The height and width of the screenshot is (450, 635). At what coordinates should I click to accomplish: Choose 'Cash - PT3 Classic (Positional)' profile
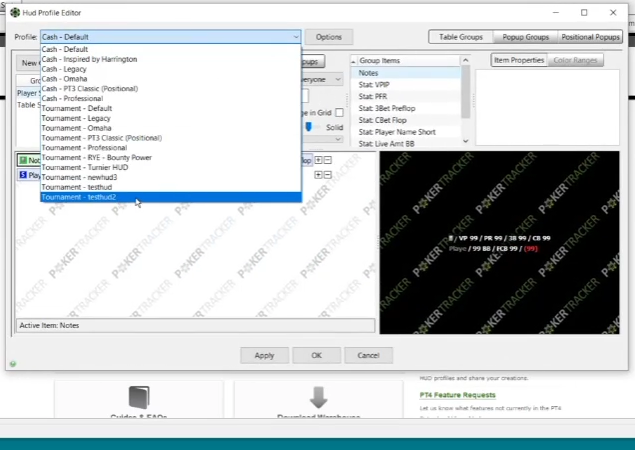[x=171, y=88]
